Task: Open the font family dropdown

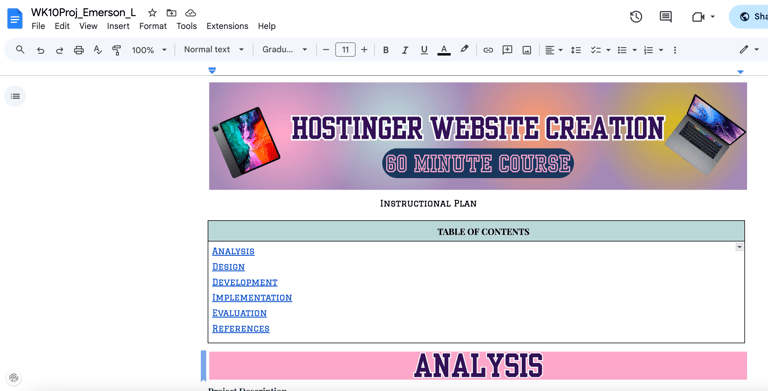Action: (x=284, y=49)
